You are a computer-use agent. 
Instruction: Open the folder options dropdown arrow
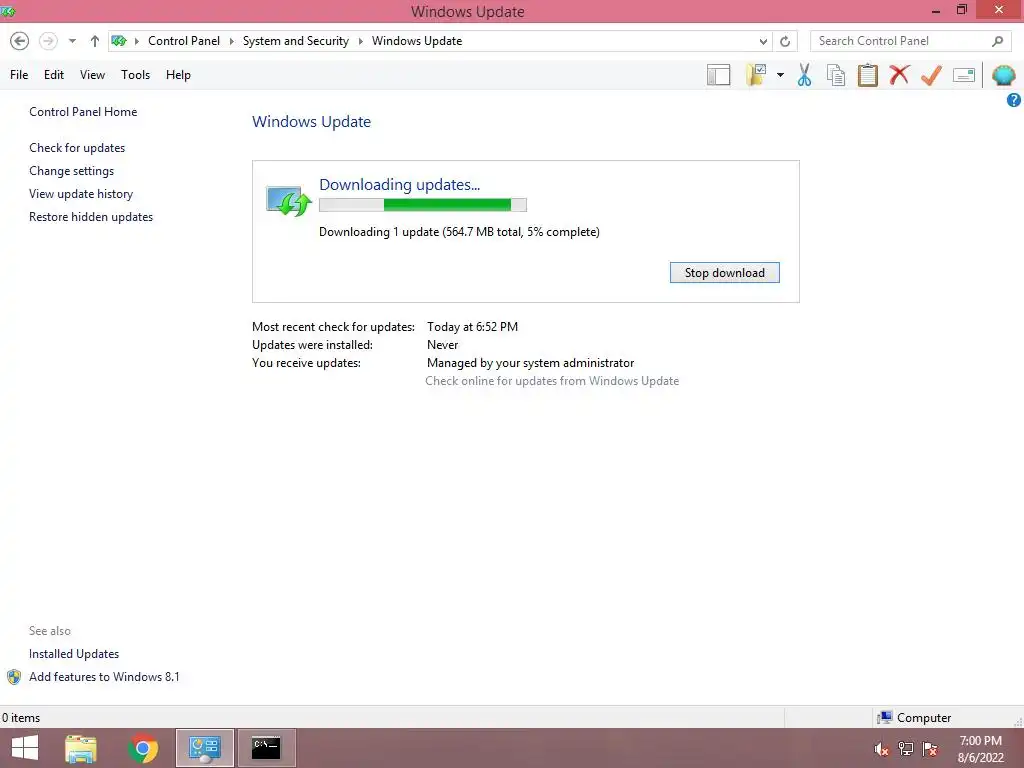780,75
